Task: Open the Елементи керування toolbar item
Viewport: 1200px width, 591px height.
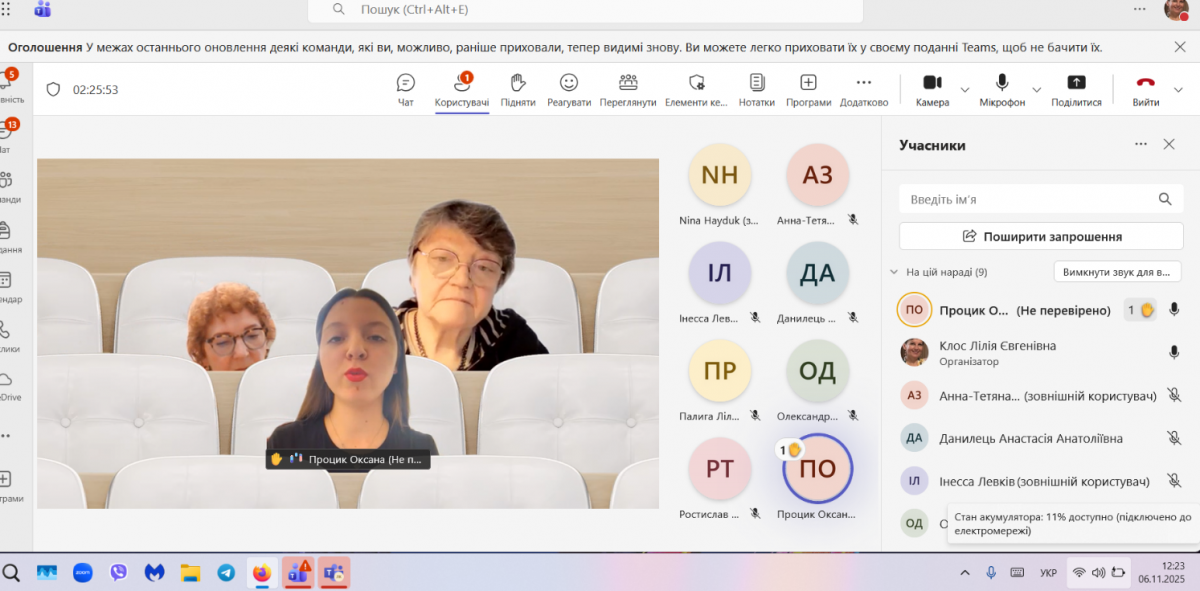Action: (696, 89)
